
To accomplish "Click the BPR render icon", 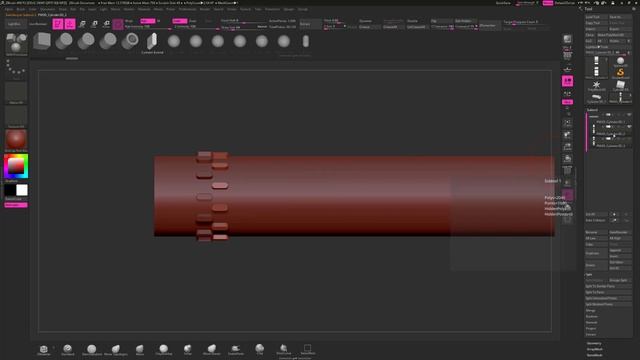I will pyautogui.click(x=567, y=39).
